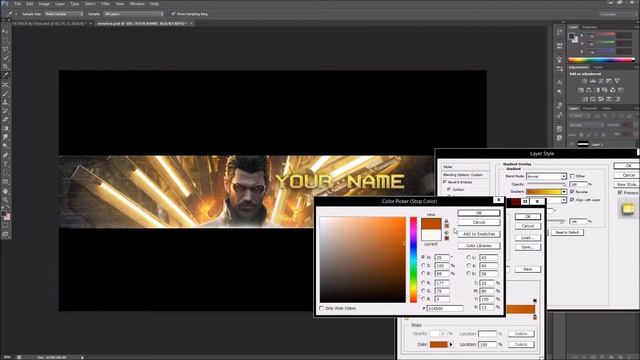The image size is (640, 360).
Task: Select the Eyedropper tool in the toolbox
Action: click(5, 76)
